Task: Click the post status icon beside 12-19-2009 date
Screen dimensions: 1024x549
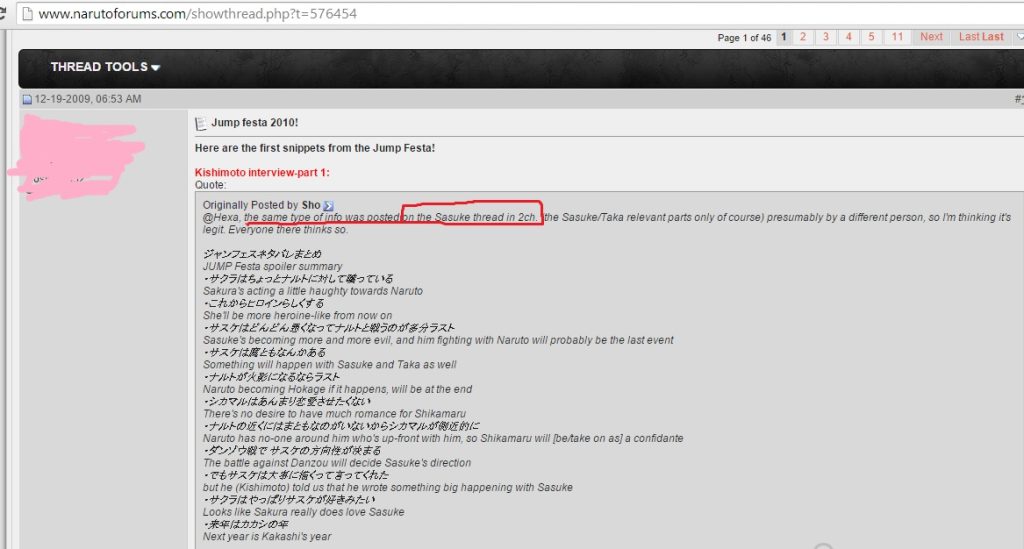Action: 27,100
